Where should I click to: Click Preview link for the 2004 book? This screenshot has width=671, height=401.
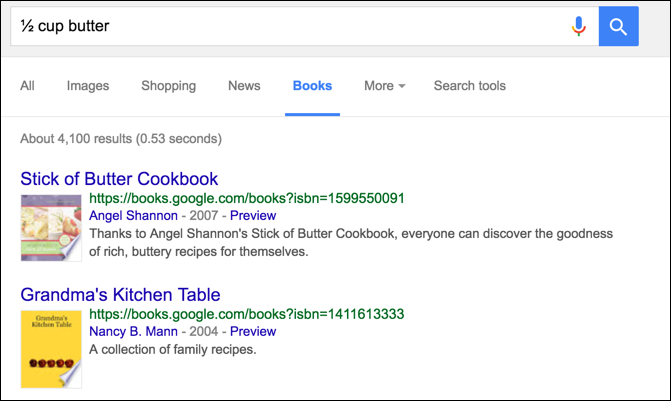coord(253,331)
